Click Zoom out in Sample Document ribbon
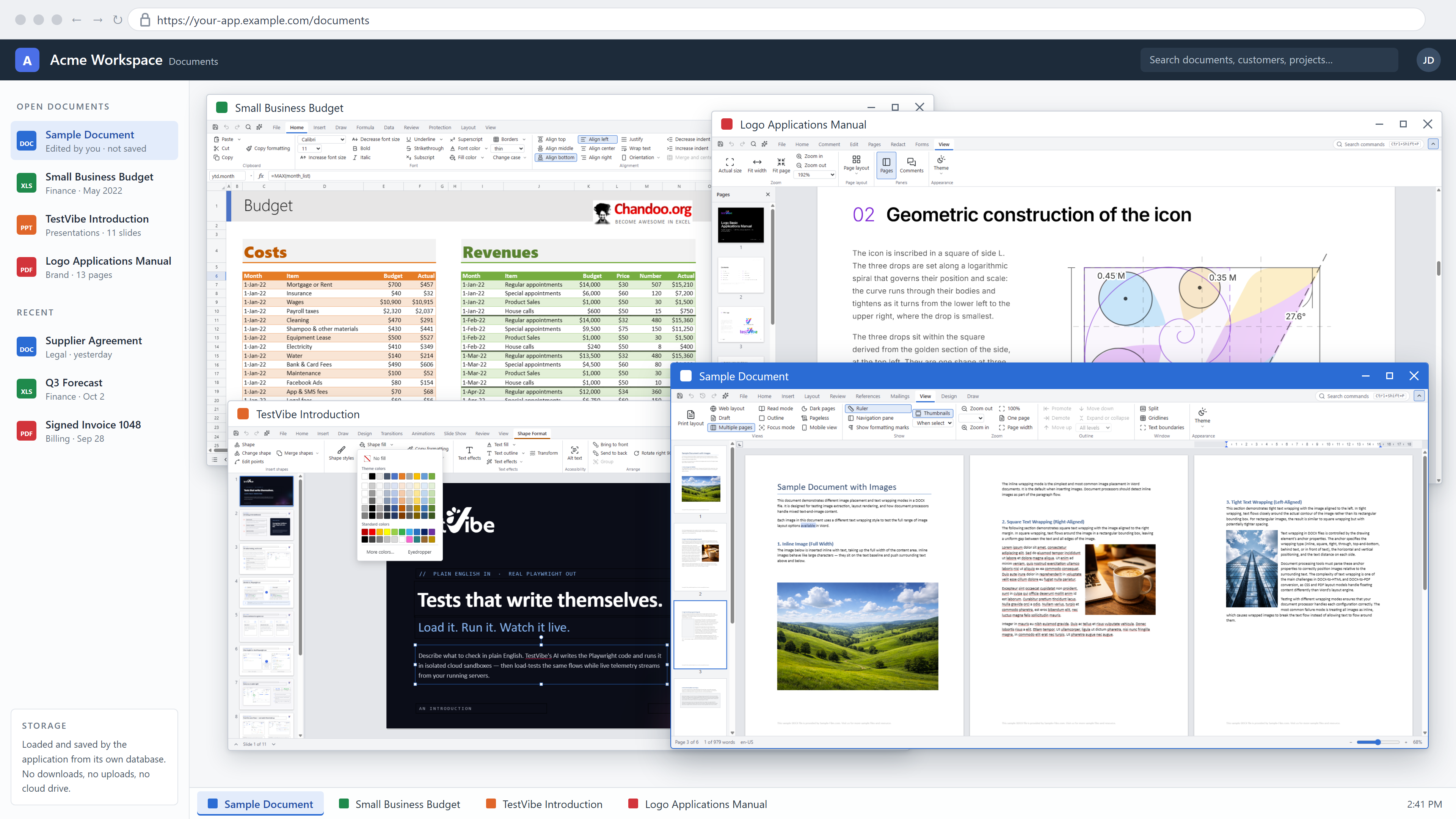Screen dimensions: 1456x819 pyautogui.click(x=977, y=409)
